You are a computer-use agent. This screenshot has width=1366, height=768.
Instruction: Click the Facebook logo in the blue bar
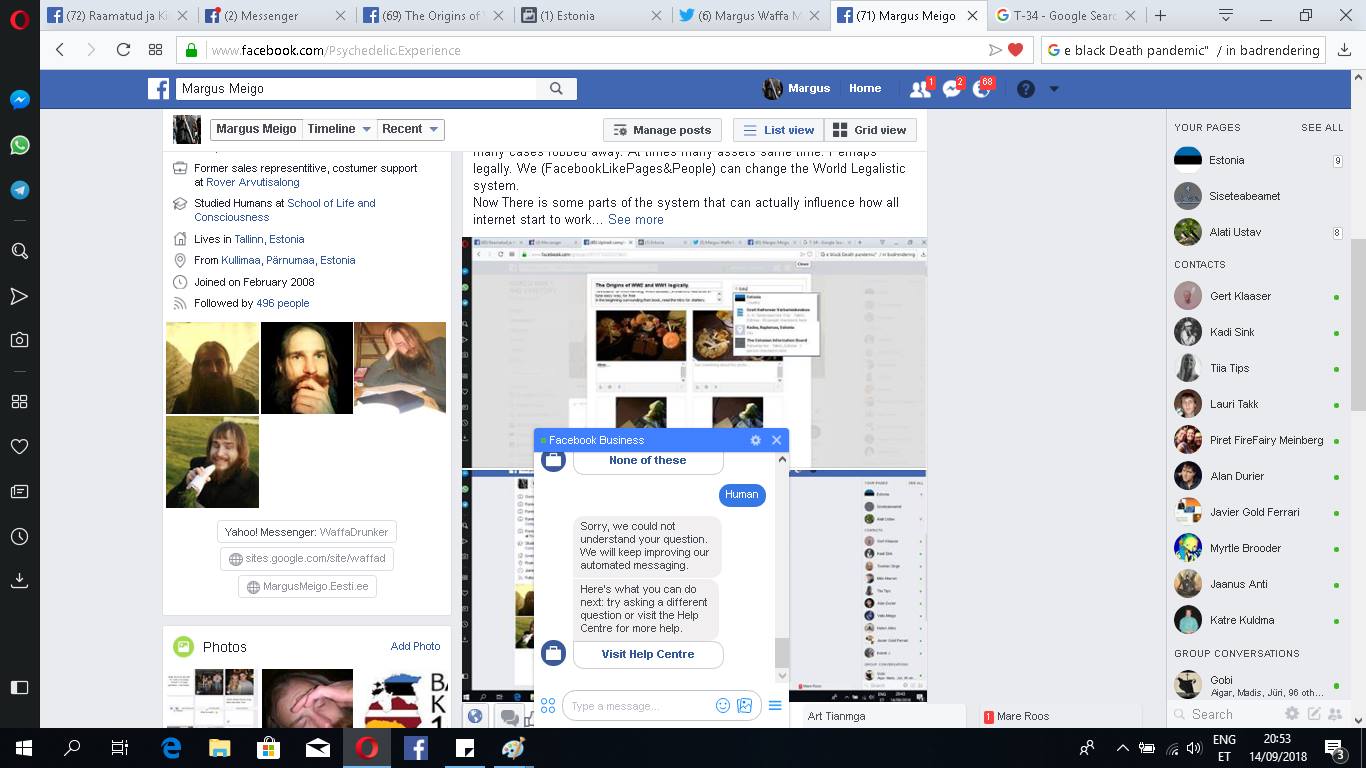159,89
